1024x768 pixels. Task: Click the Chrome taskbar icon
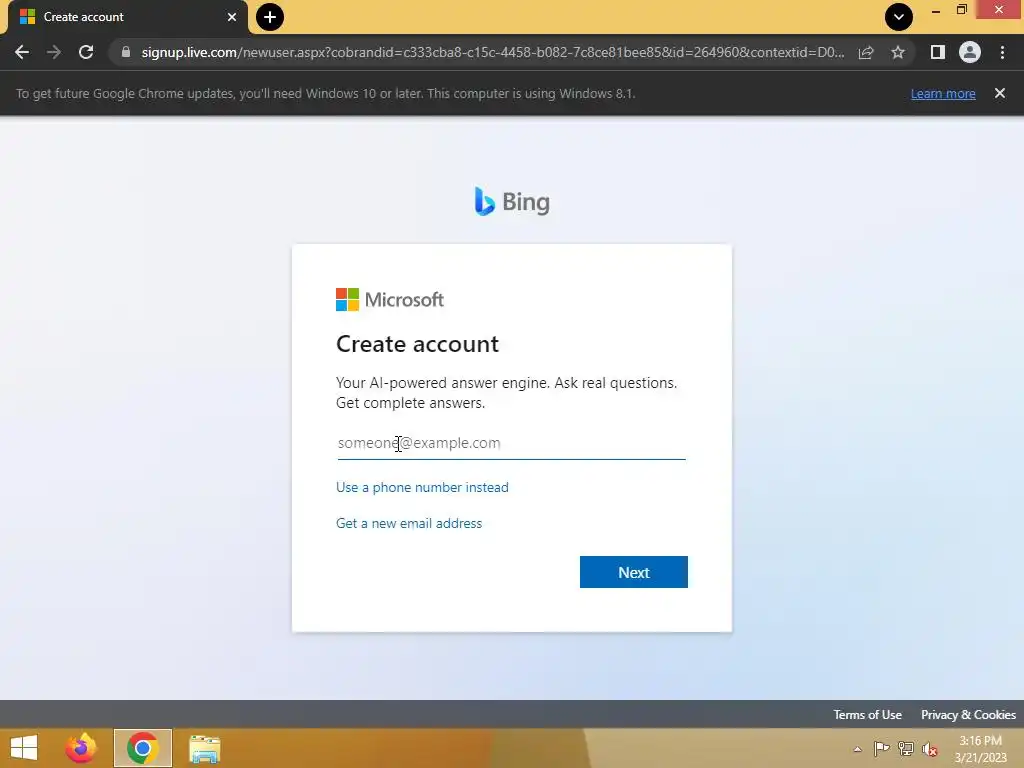[142, 748]
